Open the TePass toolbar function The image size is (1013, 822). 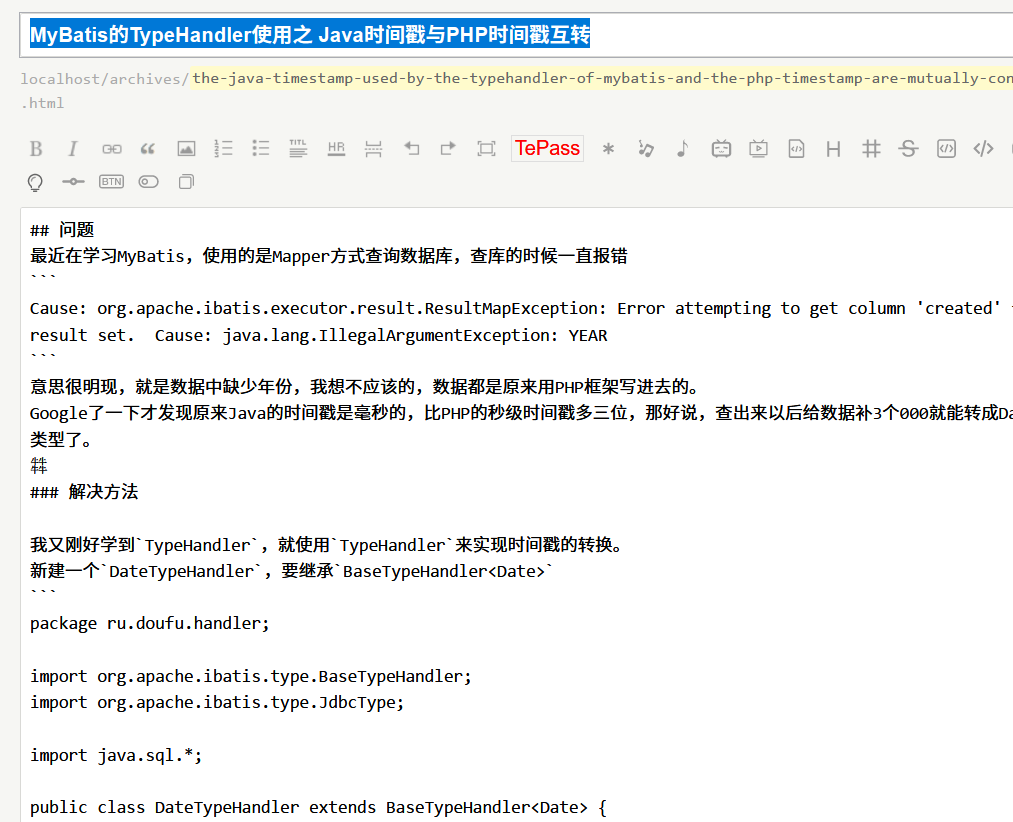[547, 148]
